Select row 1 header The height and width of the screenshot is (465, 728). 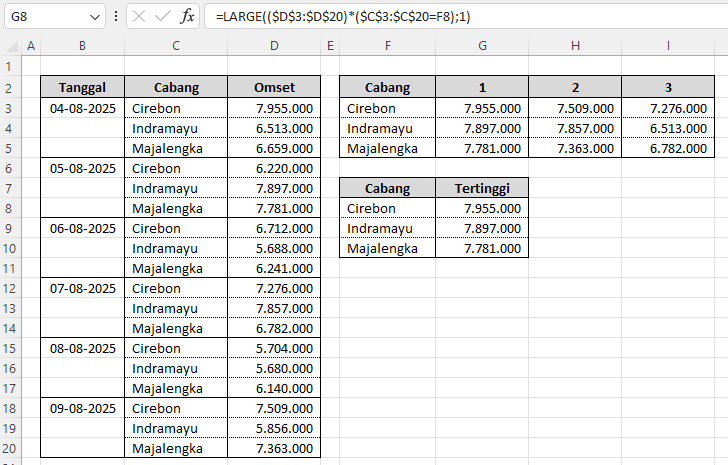click(x=9, y=66)
